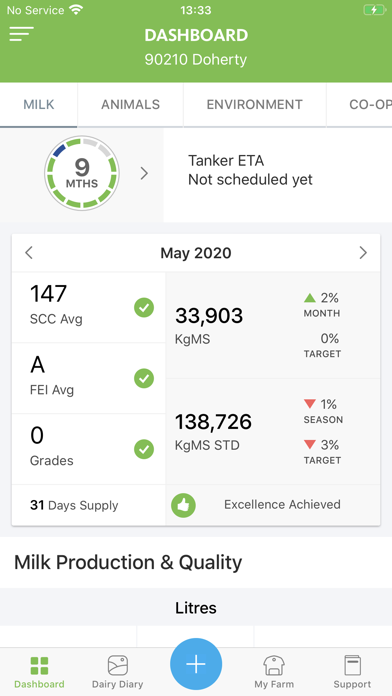Tap the Grades green checkmark
Viewport: 392px width, 696px height.
144,449
